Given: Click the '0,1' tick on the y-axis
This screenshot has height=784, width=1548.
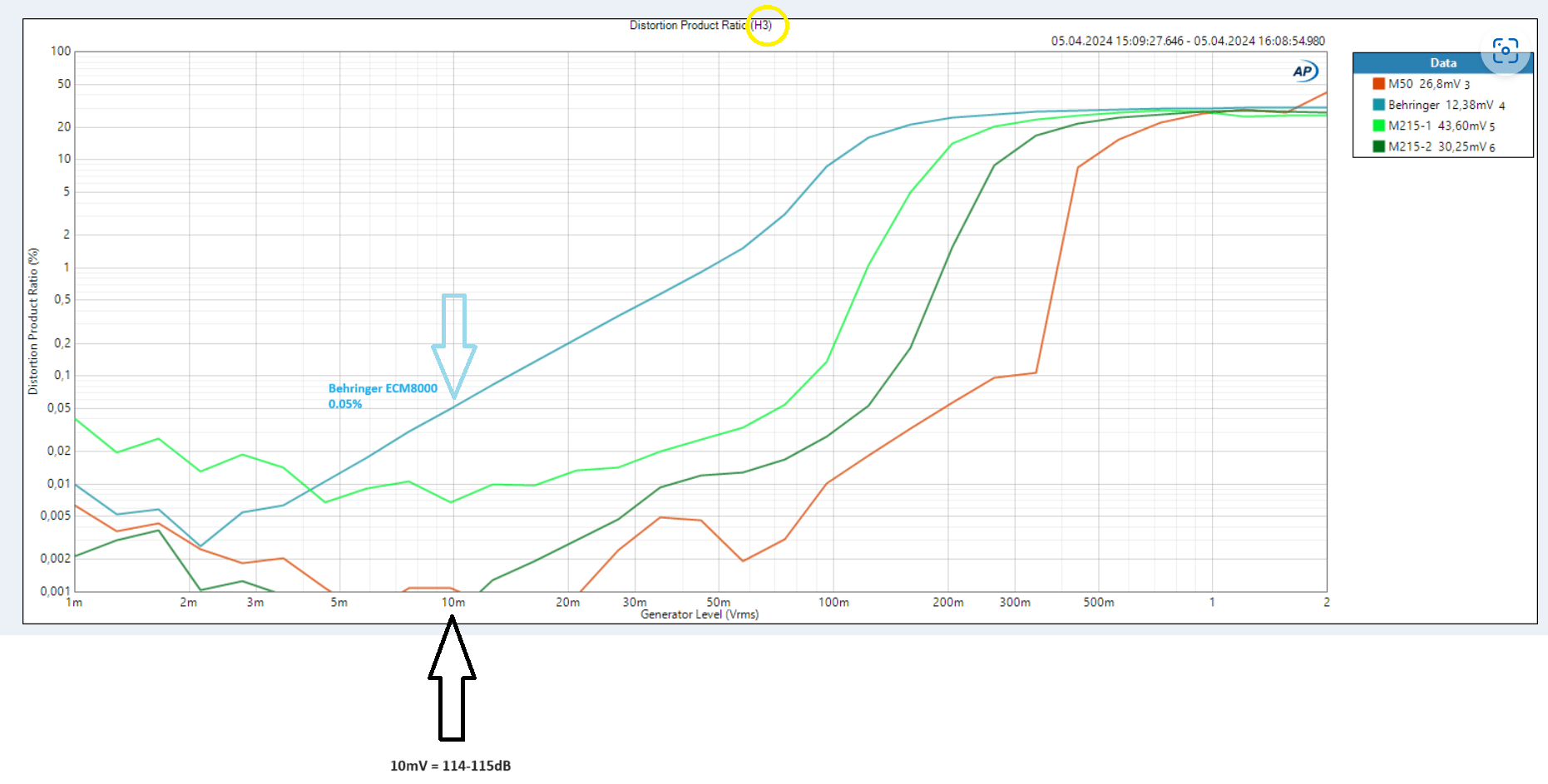Looking at the screenshot, I should (x=62, y=375).
